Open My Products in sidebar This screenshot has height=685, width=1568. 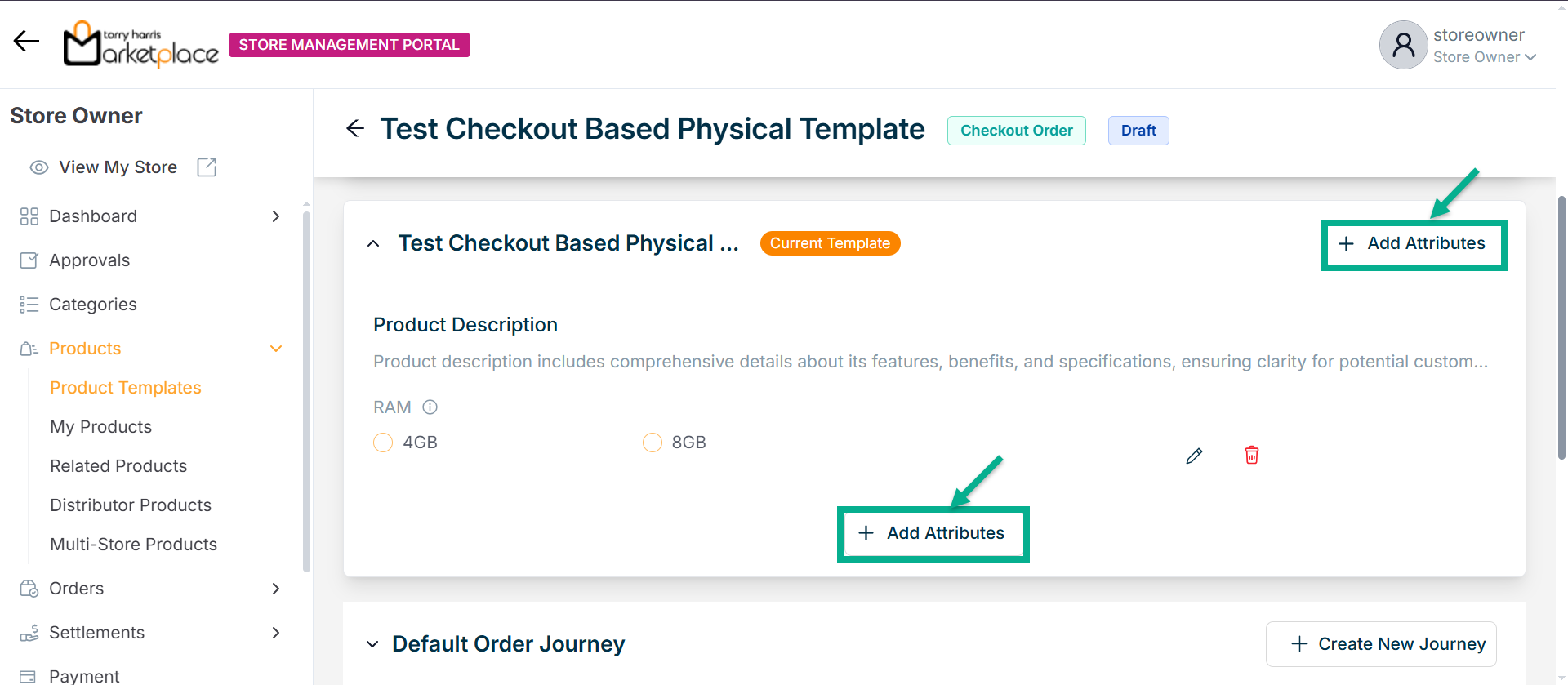coord(100,427)
